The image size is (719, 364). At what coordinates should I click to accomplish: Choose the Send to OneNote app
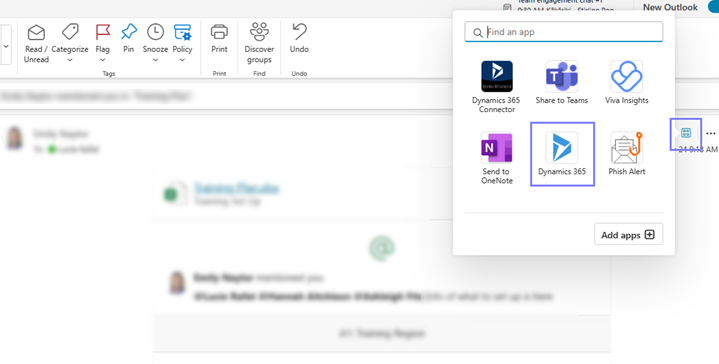click(x=497, y=158)
